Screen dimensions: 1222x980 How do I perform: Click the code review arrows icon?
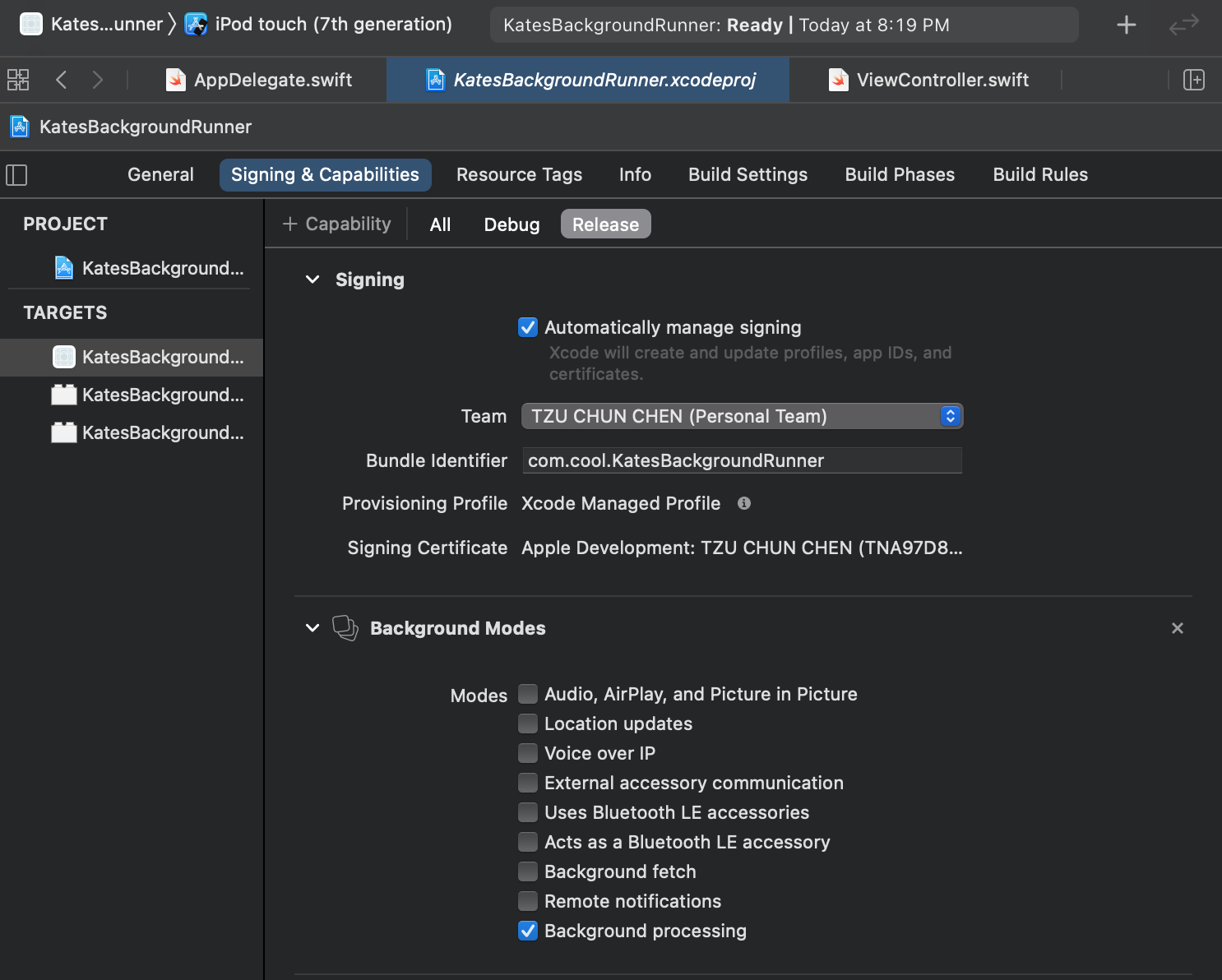pos(1184,25)
